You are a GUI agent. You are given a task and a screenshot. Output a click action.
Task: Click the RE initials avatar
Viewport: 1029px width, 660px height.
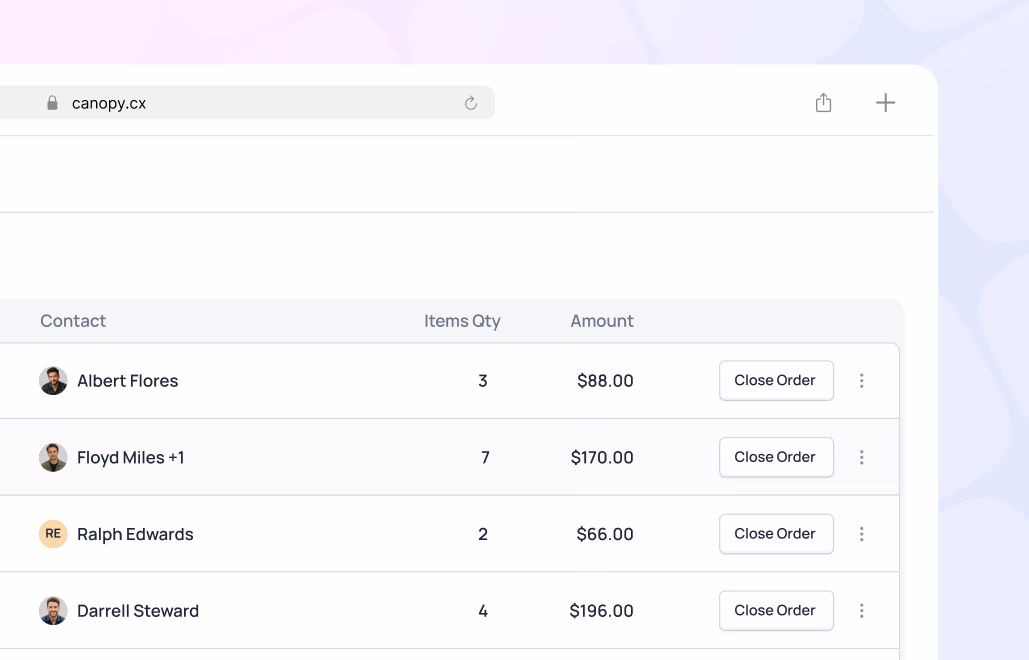click(53, 534)
